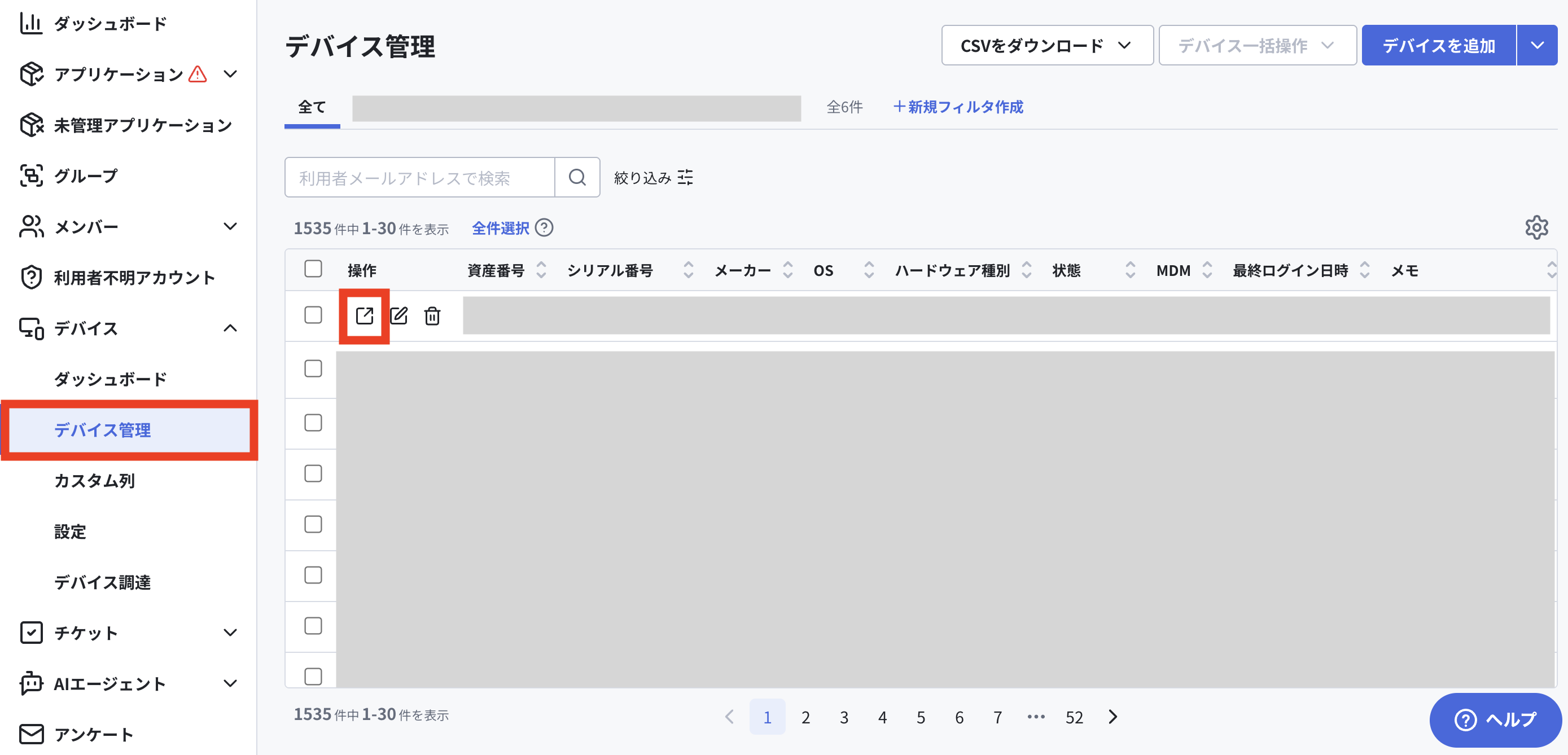1568x755 pixels.
Task: Click the red warning triangle beside アプリケーション
Action: 198,74
